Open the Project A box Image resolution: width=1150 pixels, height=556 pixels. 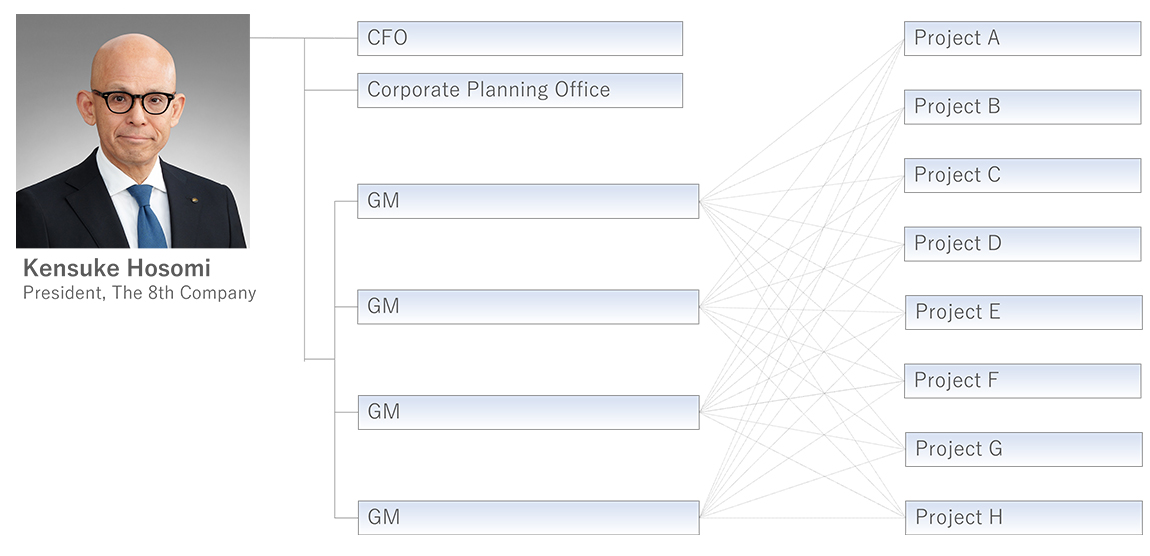pyautogui.click(x=1022, y=38)
